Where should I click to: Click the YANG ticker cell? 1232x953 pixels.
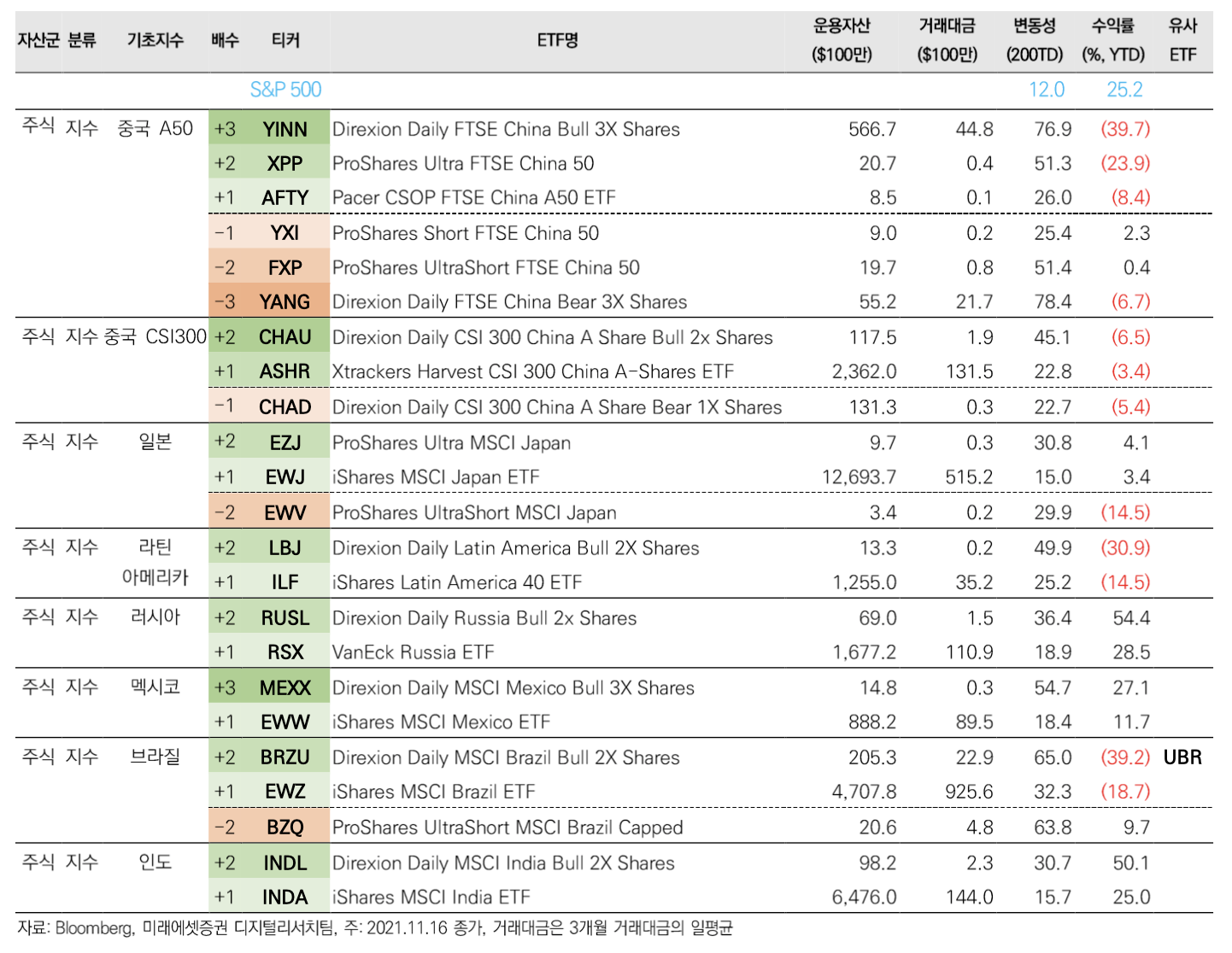pyautogui.click(x=285, y=301)
